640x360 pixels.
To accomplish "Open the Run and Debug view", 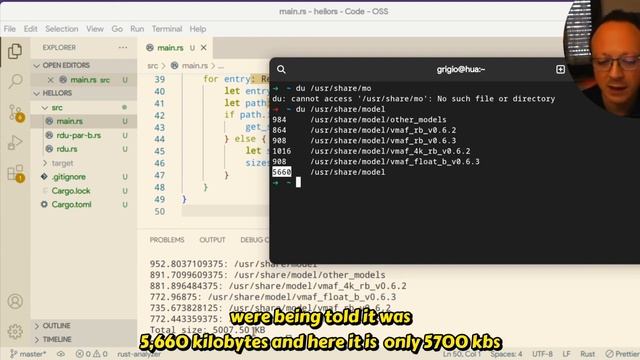I will click(15, 142).
